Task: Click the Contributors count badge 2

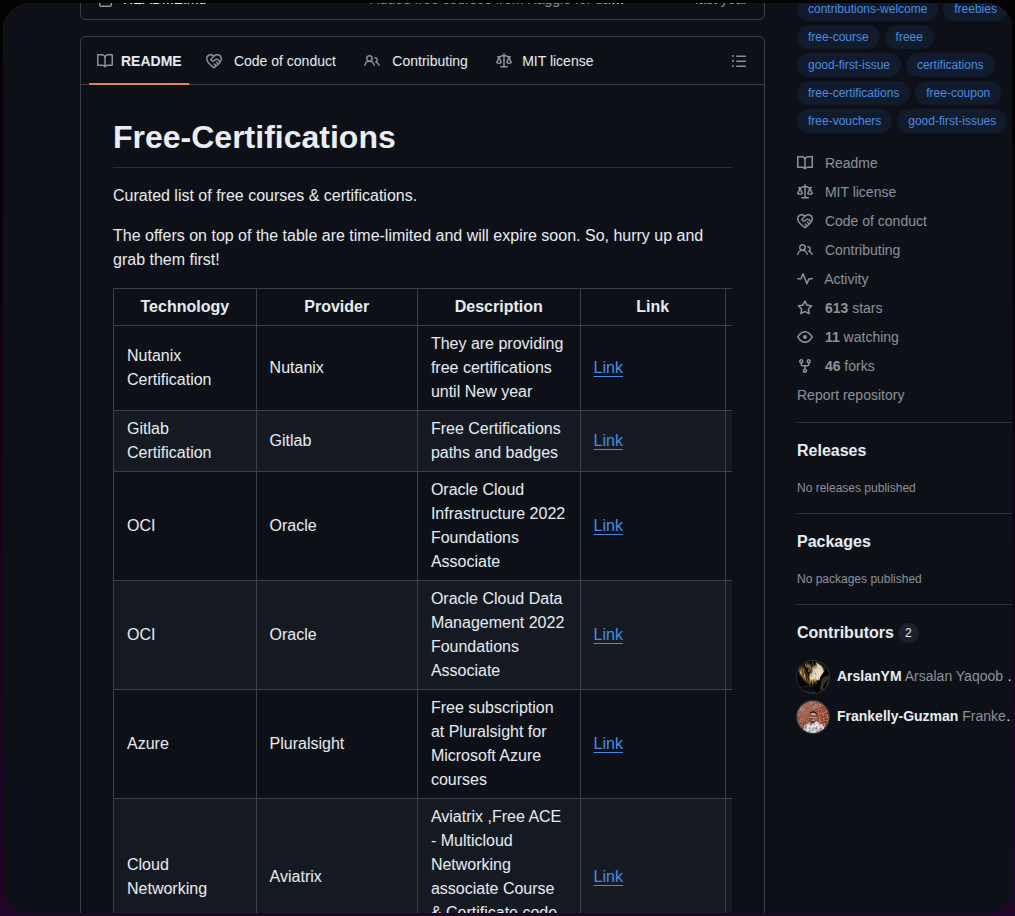Action: pos(908,632)
